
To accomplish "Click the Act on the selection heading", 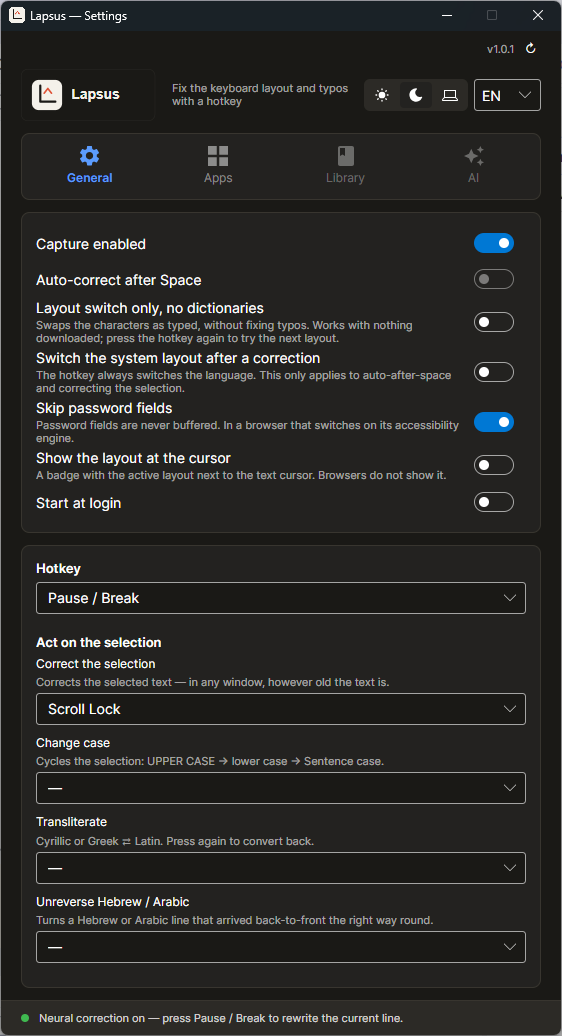I will [98, 642].
